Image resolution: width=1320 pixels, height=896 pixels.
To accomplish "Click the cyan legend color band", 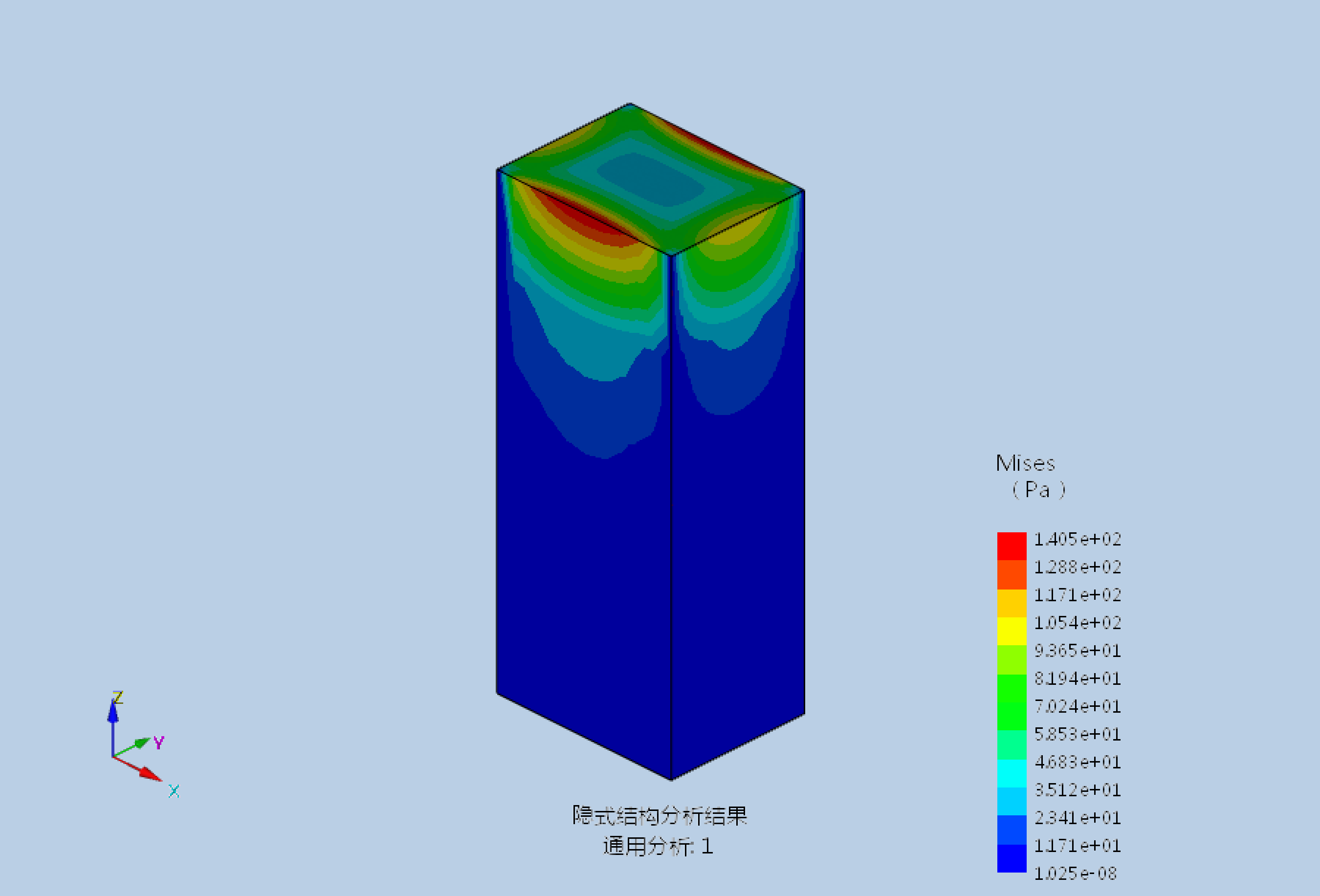I will (x=1012, y=773).
